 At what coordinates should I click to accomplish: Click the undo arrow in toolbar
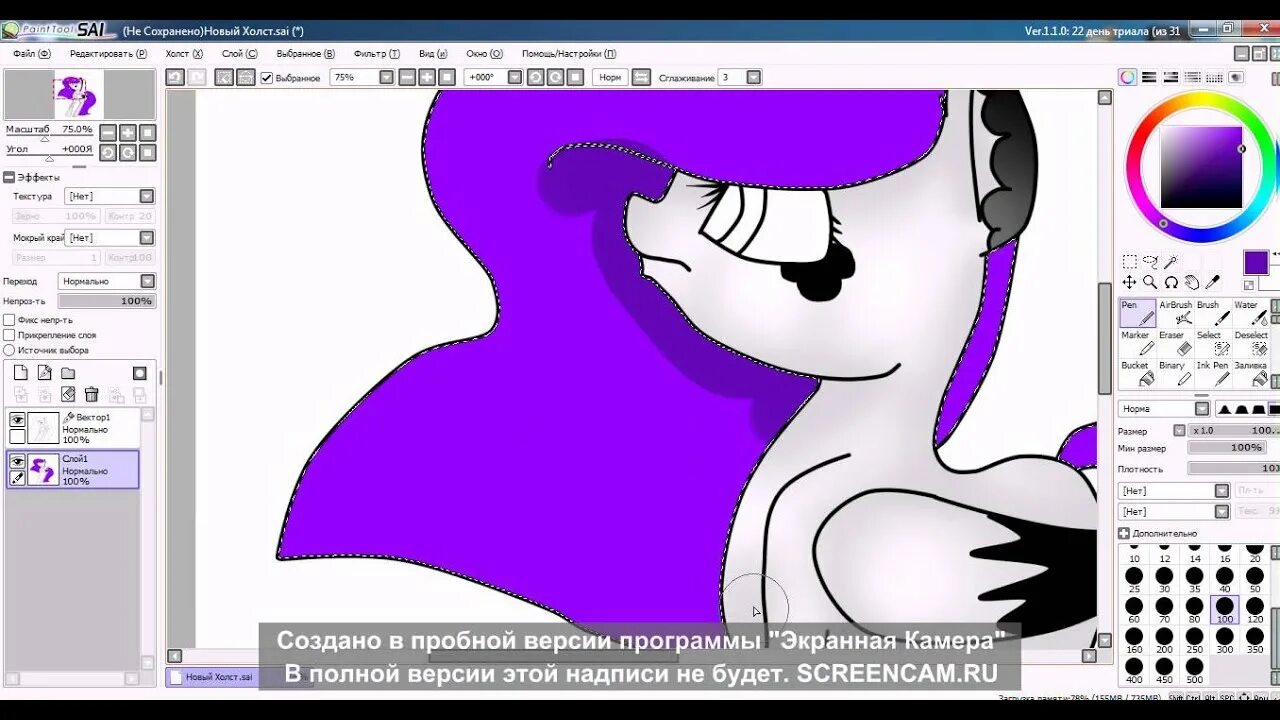coord(175,77)
